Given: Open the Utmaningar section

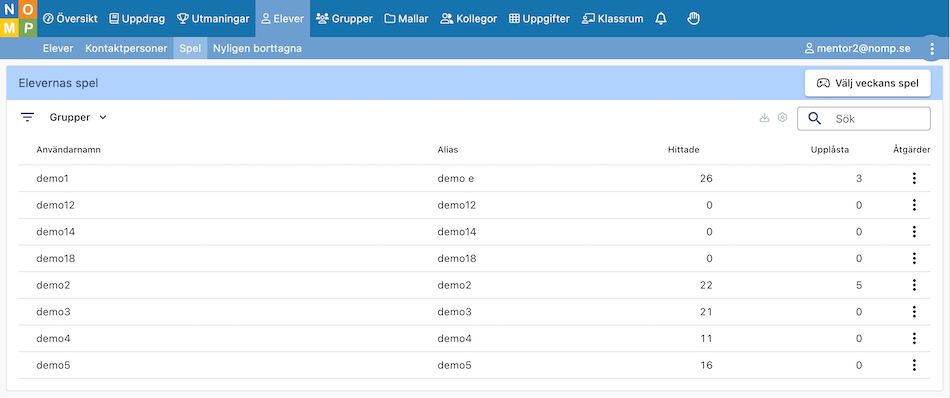Looking at the screenshot, I should pos(213,19).
